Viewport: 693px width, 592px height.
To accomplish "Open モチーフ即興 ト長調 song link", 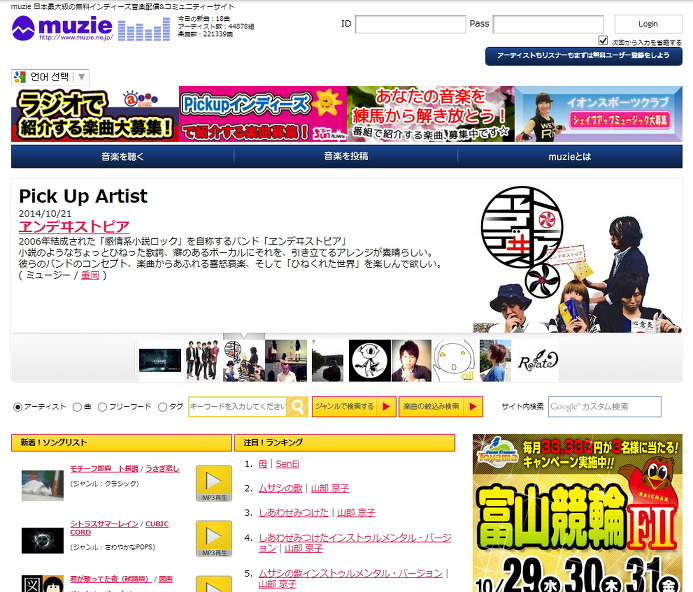I will (x=104, y=469).
